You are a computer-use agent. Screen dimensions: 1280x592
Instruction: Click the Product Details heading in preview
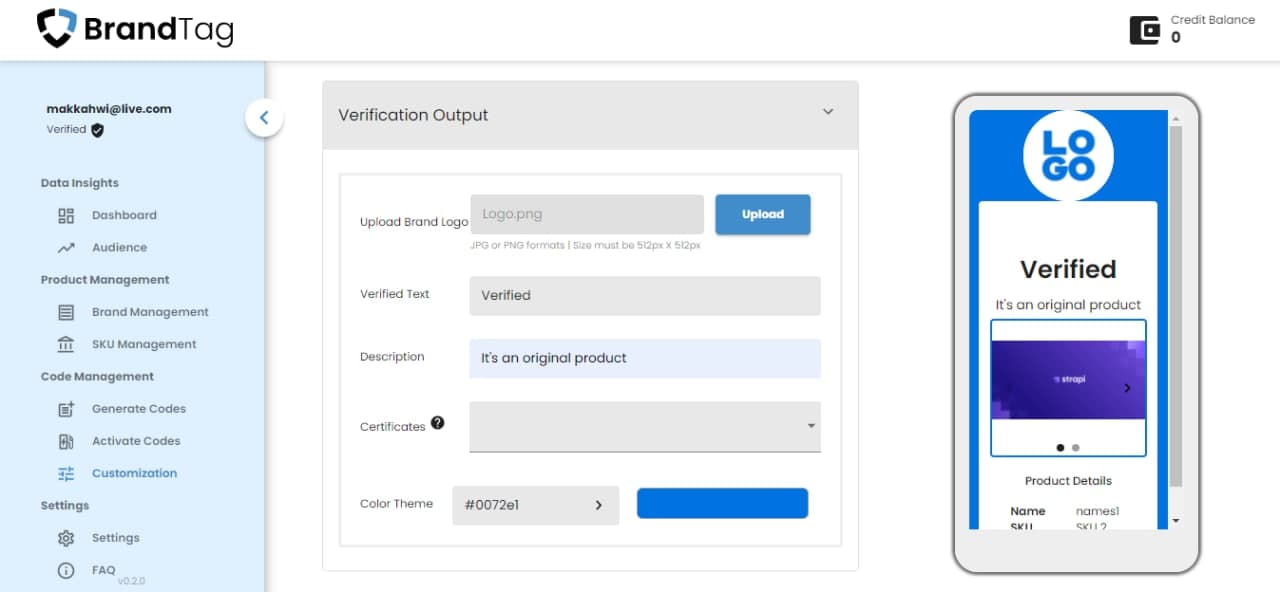pos(1068,481)
